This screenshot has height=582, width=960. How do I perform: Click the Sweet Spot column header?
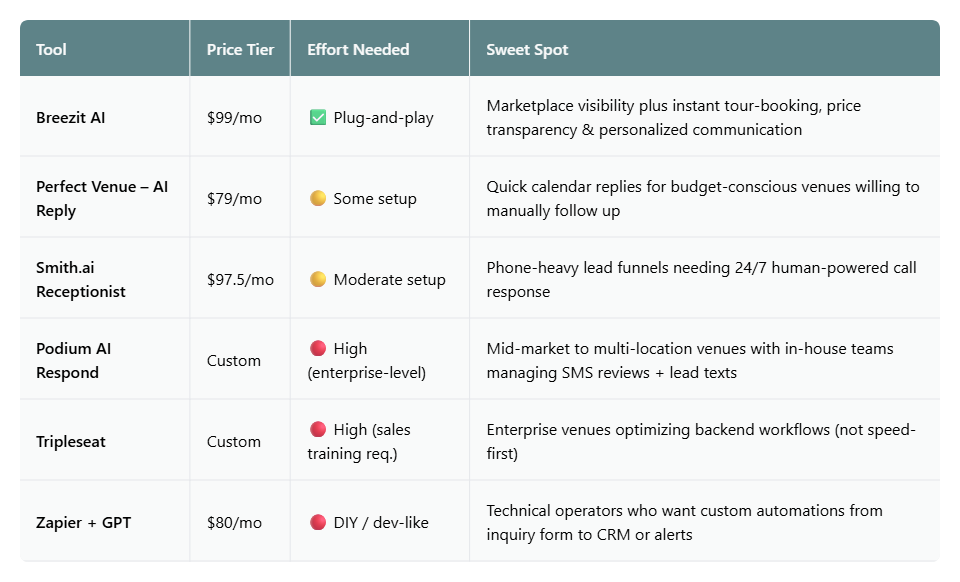[527, 50]
